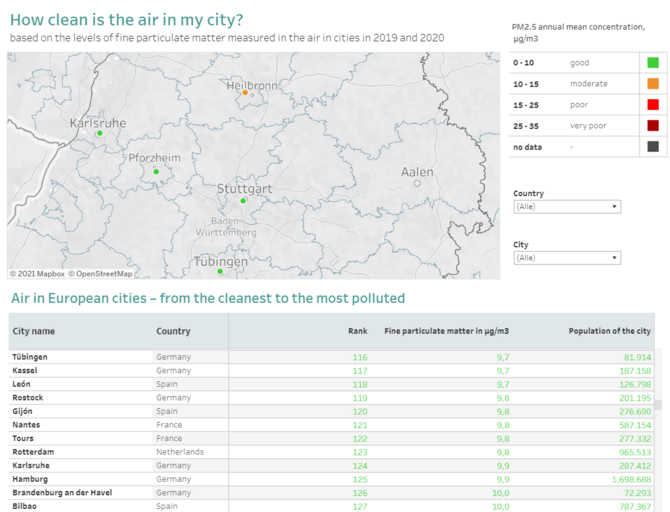Viewport: 670px width, 512px height.
Task: Open the OpenStreetMap attribution link
Action: pos(101,274)
